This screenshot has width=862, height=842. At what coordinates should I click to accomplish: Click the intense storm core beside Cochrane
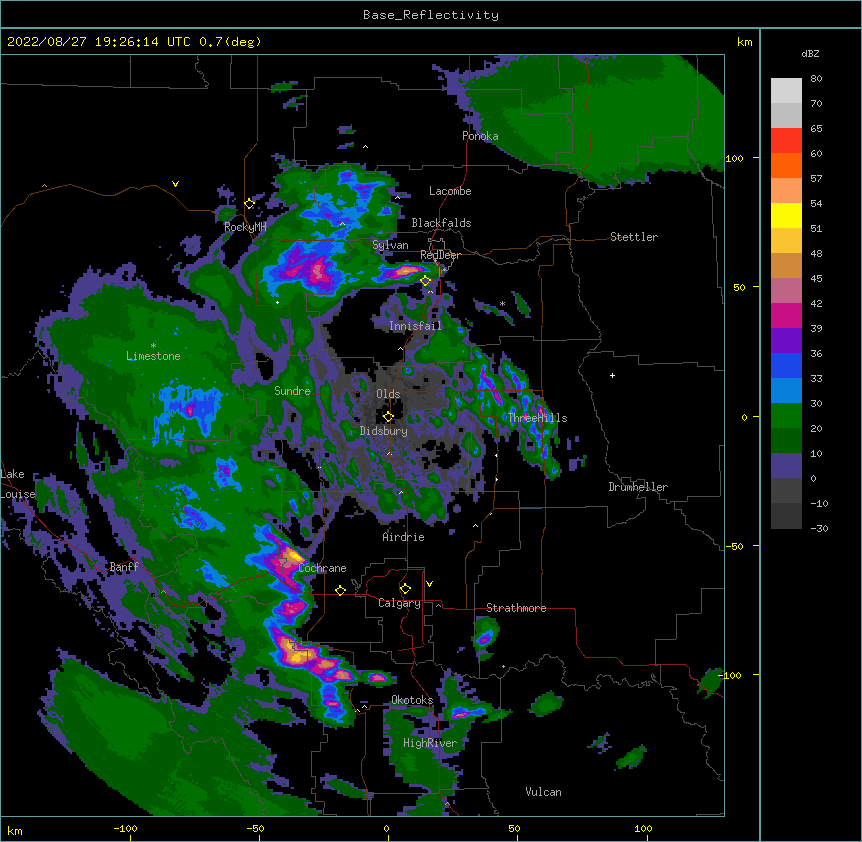click(x=287, y=561)
